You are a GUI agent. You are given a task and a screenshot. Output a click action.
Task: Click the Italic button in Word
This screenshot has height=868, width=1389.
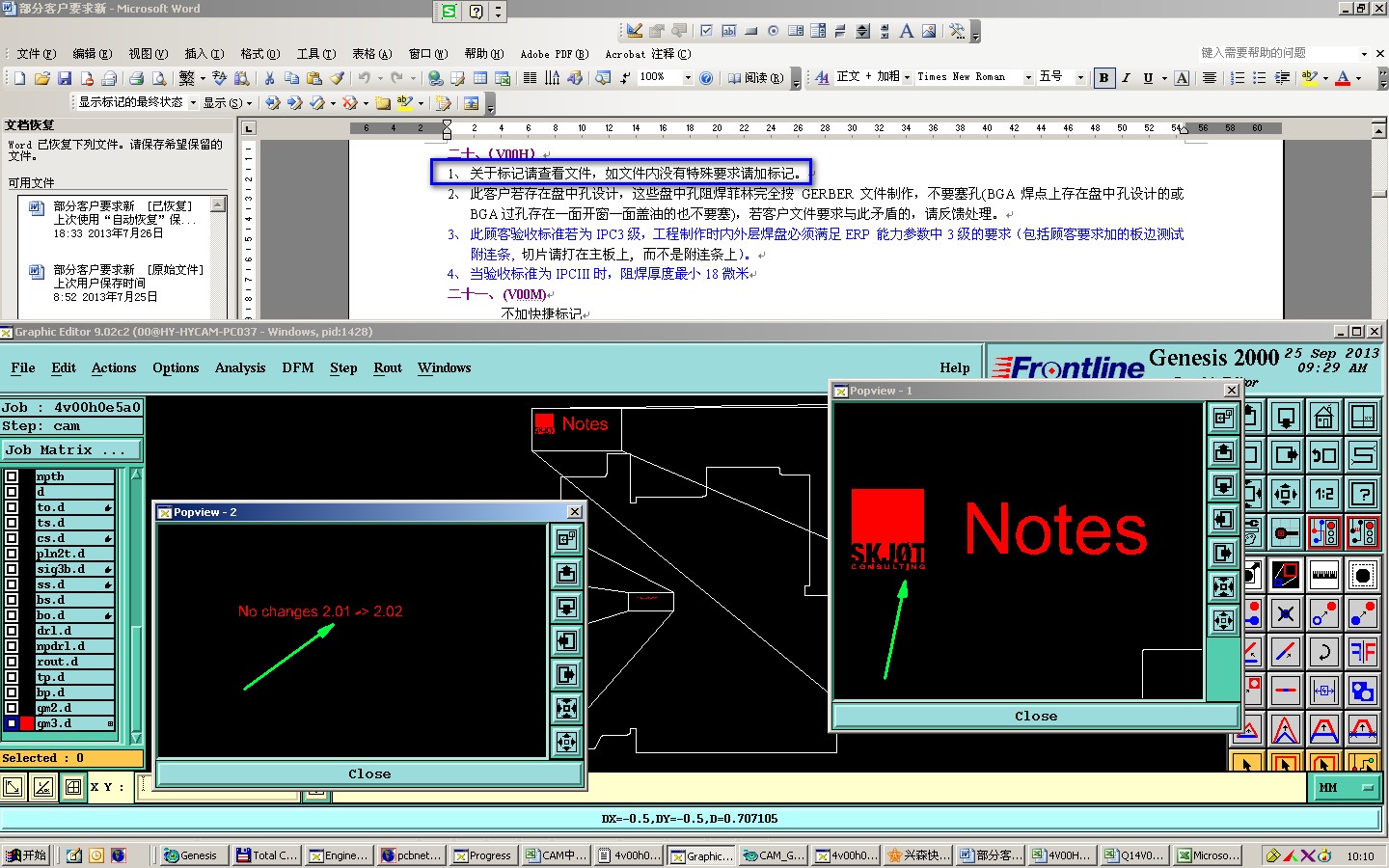point(1126,78)
